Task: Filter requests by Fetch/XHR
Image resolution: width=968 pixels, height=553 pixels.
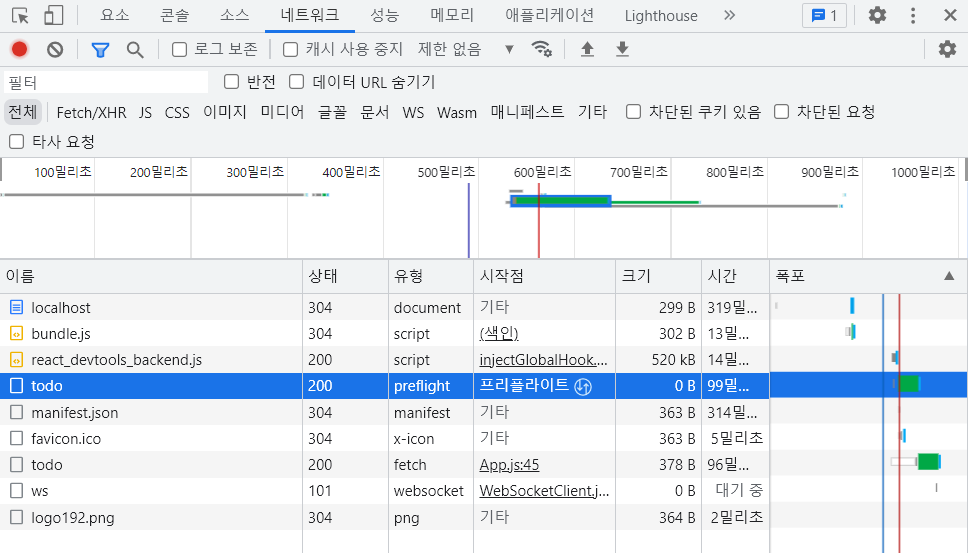Action: [x=91, y=112]
